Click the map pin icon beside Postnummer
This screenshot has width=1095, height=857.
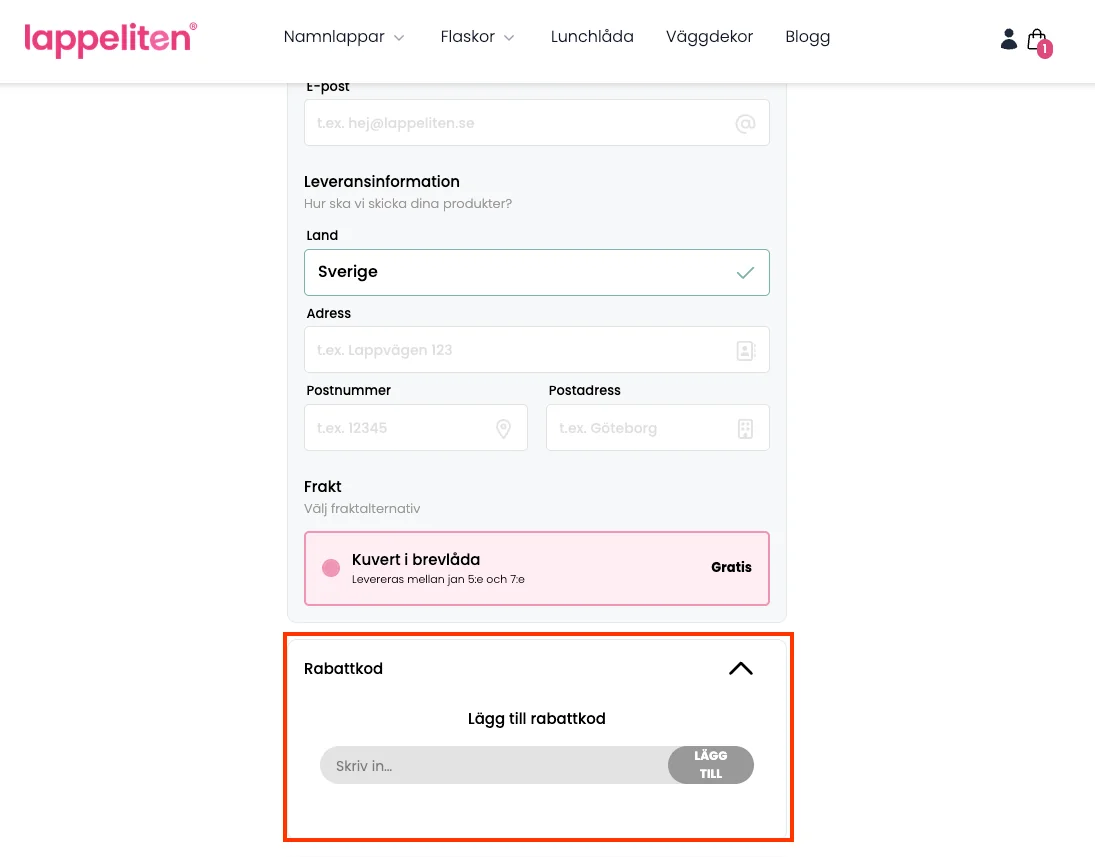503,428
